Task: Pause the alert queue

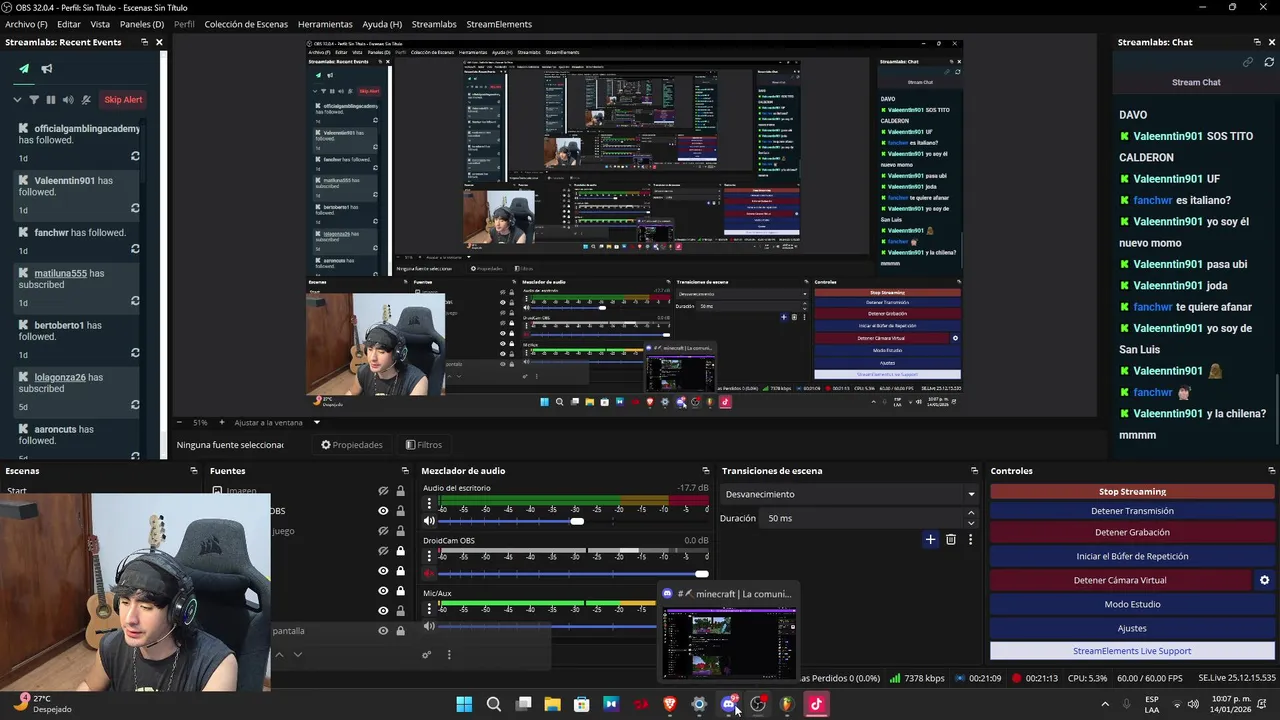Action: pos(51,100)
